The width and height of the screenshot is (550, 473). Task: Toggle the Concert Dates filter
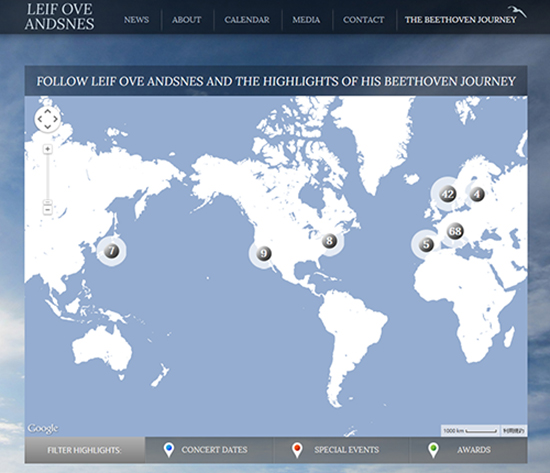pyautogui.click(x=209, y=450)
